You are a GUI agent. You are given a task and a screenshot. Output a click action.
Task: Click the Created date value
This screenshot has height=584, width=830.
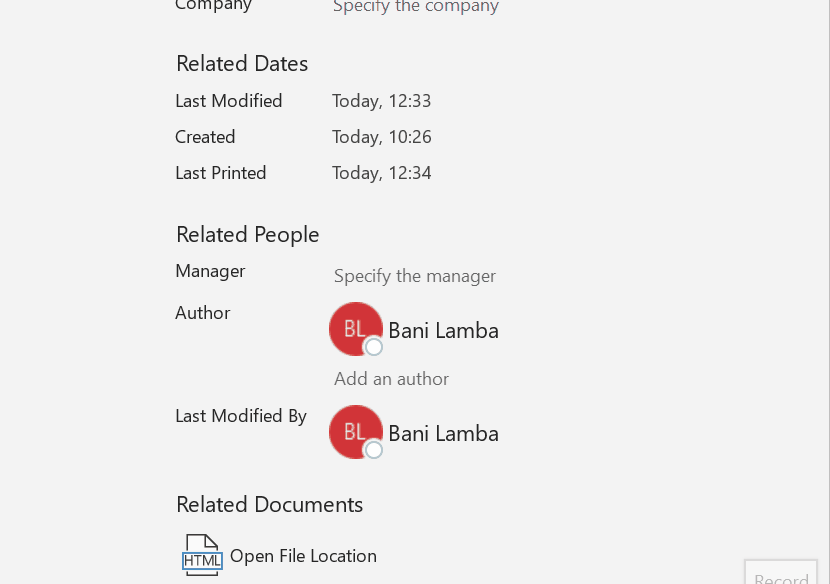[381, 137]
